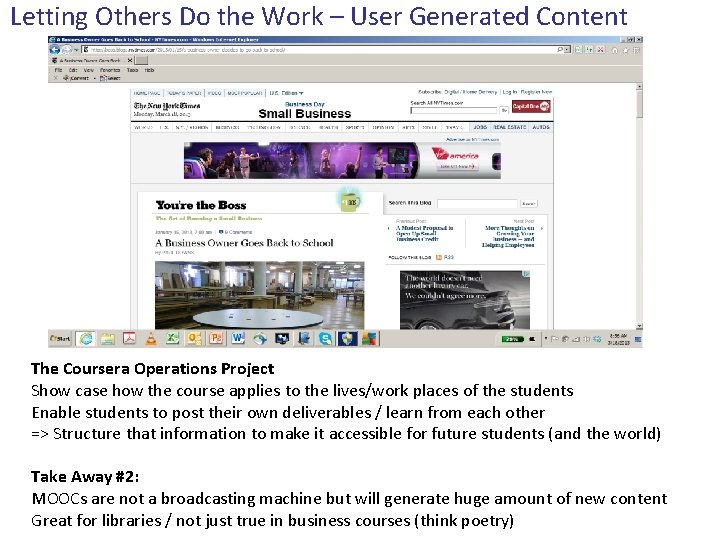This screenshot has height=540, width=720.
Task: Open Excel from the taskbar
Action: (172, 339)
